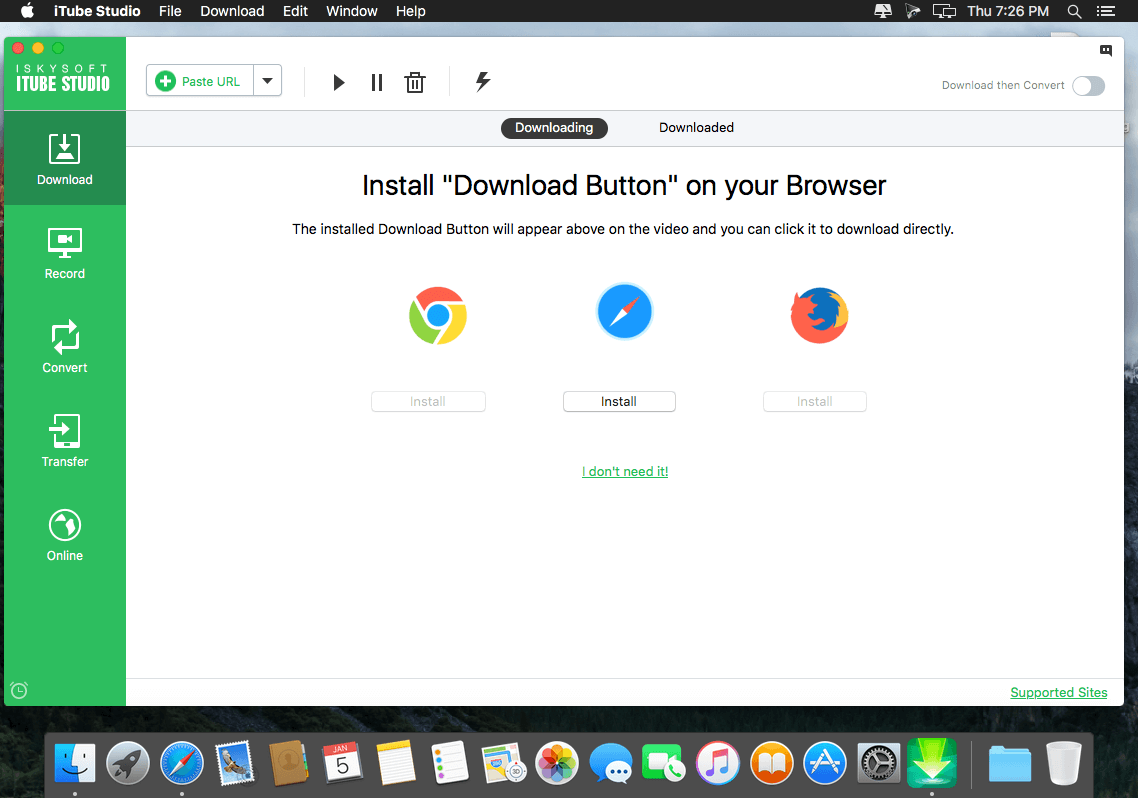Open the Record section in sidebar
Screen dimensions: 1138x798
coord(65,252)
